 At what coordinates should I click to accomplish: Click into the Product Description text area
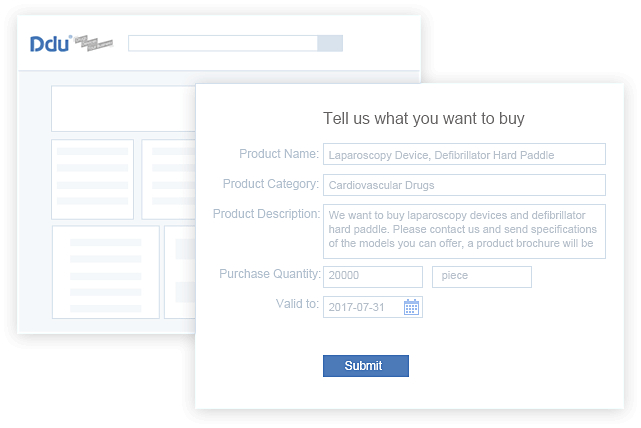(x=464, y=231)
